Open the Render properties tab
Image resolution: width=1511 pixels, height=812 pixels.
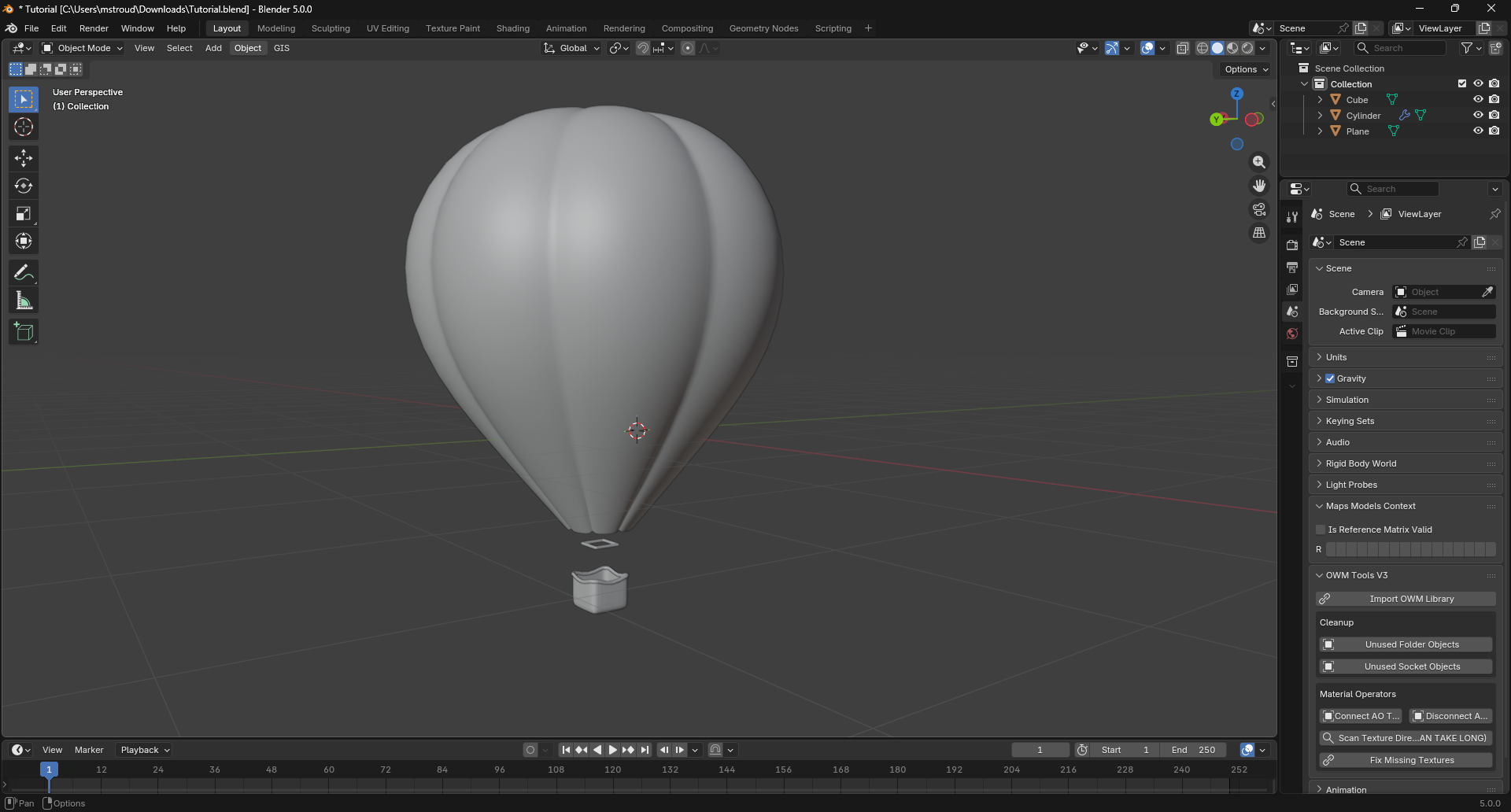click(x=1291, y=245)
